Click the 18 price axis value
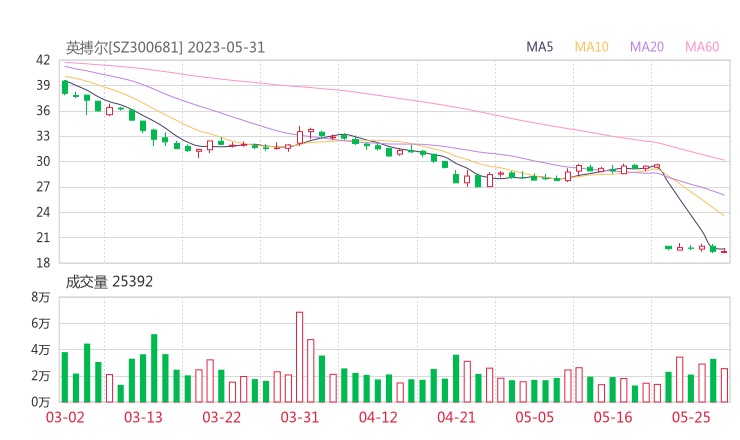Image resolution: width=740 pixels, height=440 pixels. point(43,263)
